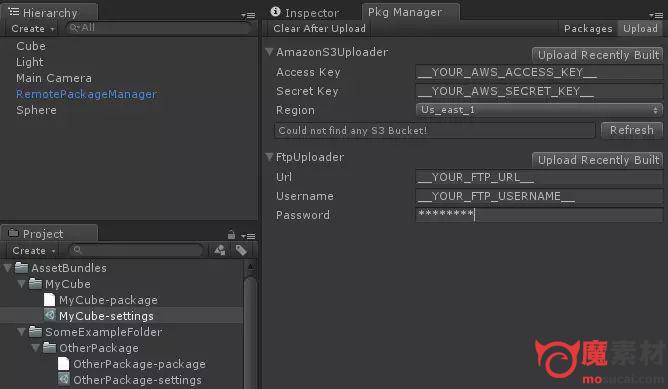Open Inspector panel options menu icon
The height and width of the screenshot is (389, 668).
click(x=656, y=15)
